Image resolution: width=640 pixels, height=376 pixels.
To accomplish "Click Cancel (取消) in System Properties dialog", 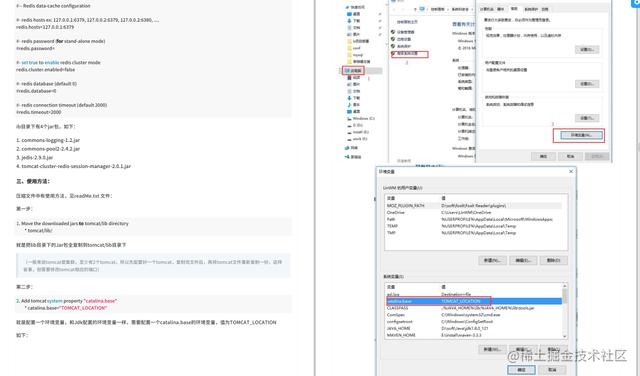I will click(x=570, y=156).
